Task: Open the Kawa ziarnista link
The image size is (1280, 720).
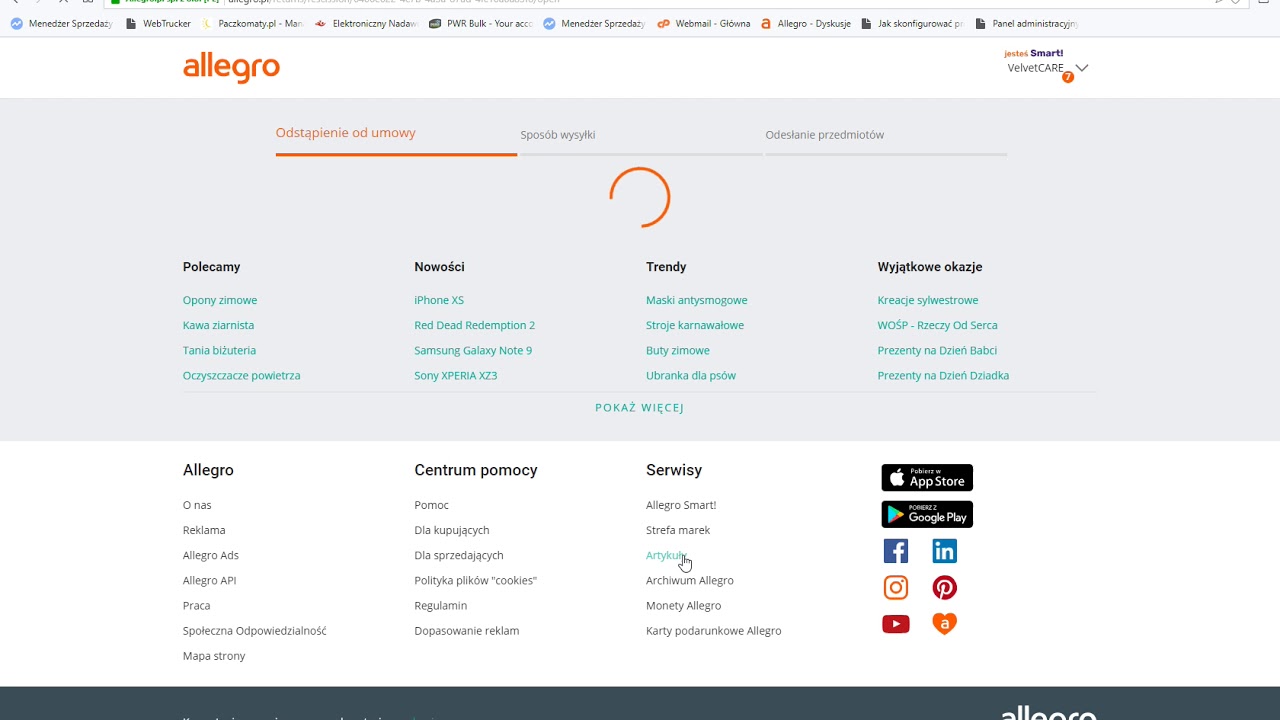Action: (x=218, y=325)
